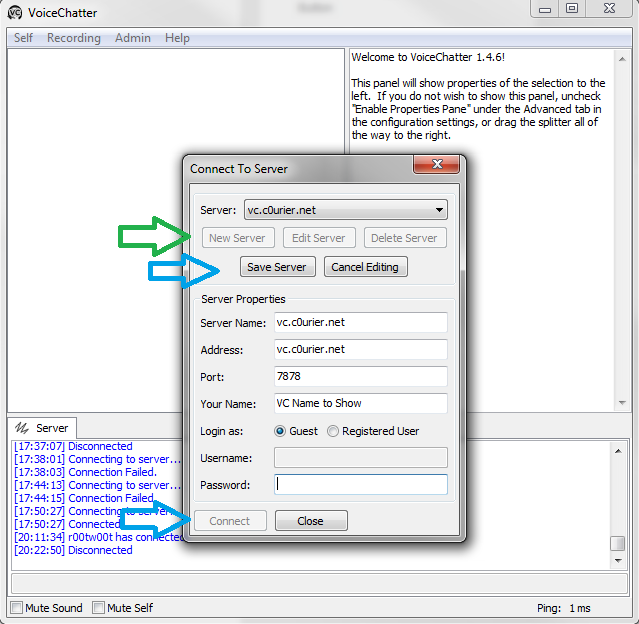The height and width of the screenshot is (624, 639).
Task: Click the Close button in dialog
Action: [311, 520]
